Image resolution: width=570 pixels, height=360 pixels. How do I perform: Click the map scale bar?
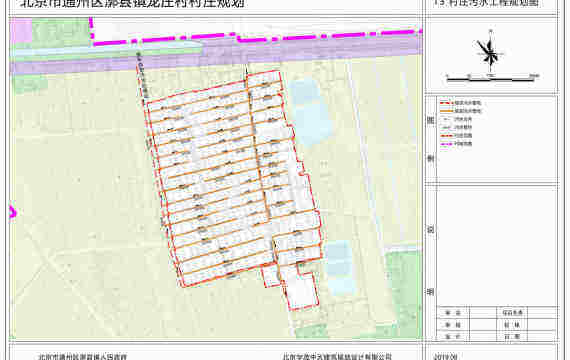(x=491, y=77)
